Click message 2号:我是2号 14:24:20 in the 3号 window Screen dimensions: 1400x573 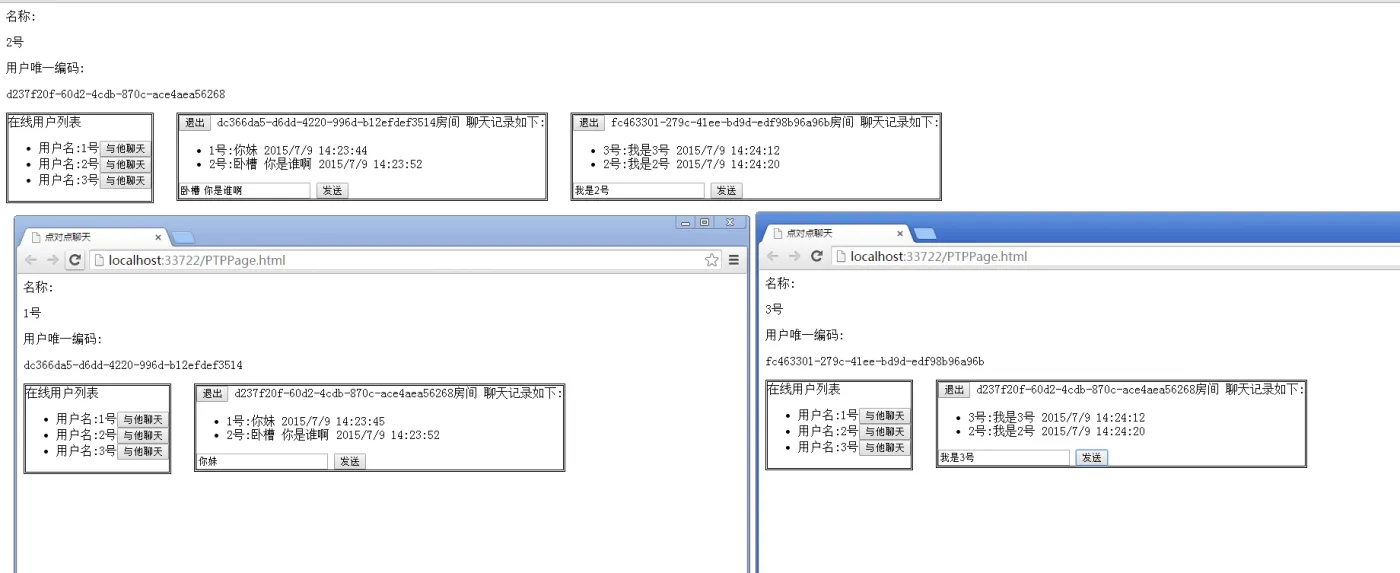coord(1056,432)
